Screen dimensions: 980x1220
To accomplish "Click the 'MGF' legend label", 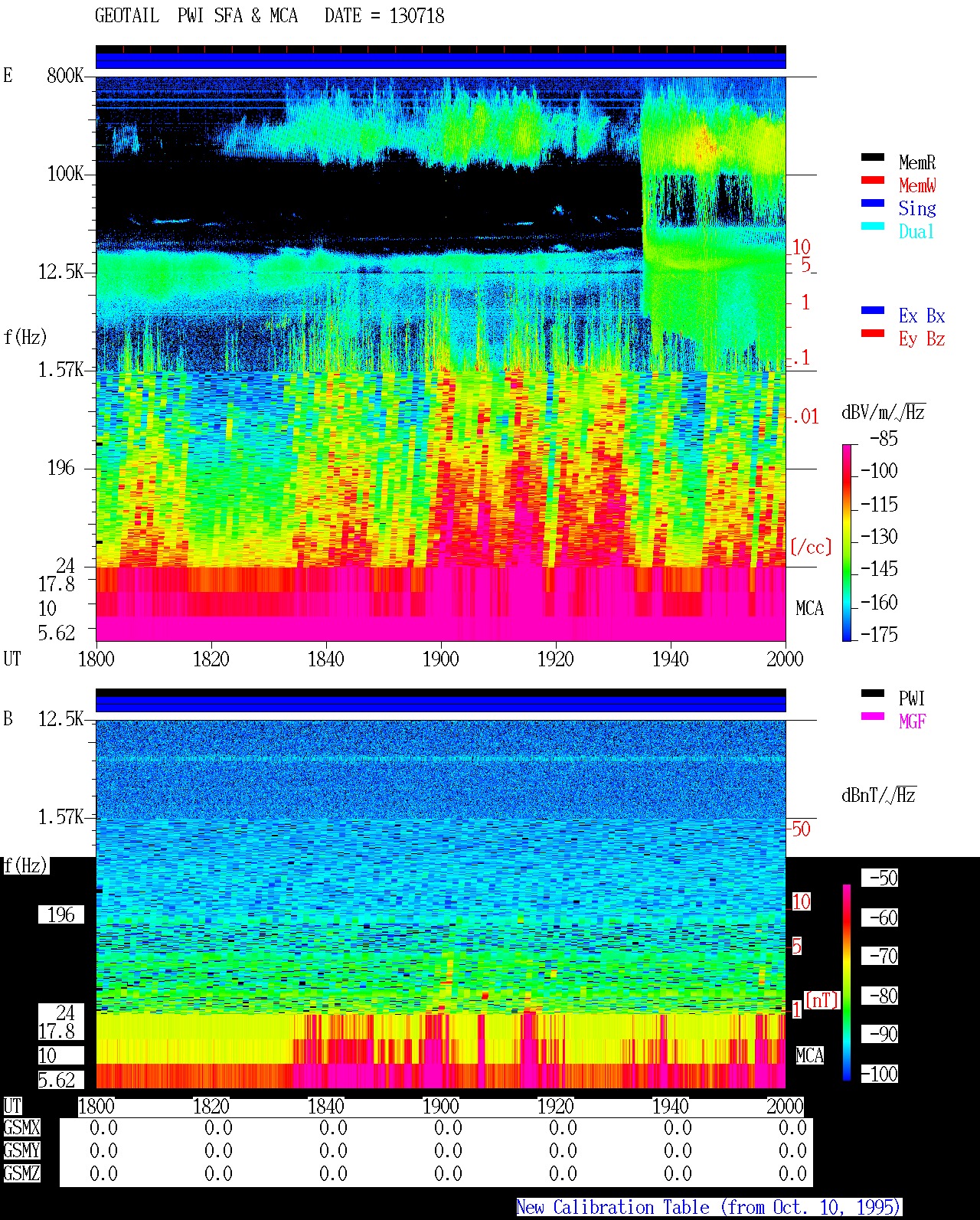I will [913, 721].
